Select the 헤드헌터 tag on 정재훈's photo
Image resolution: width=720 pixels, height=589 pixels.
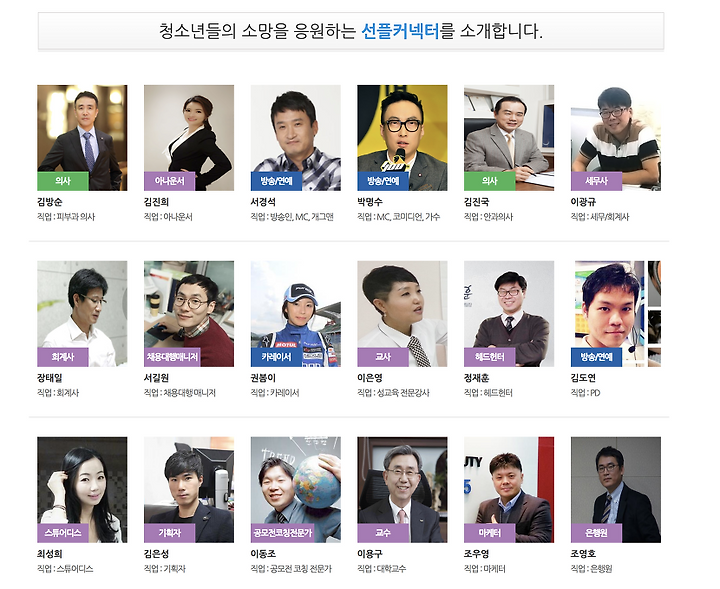tap(489, 357)
